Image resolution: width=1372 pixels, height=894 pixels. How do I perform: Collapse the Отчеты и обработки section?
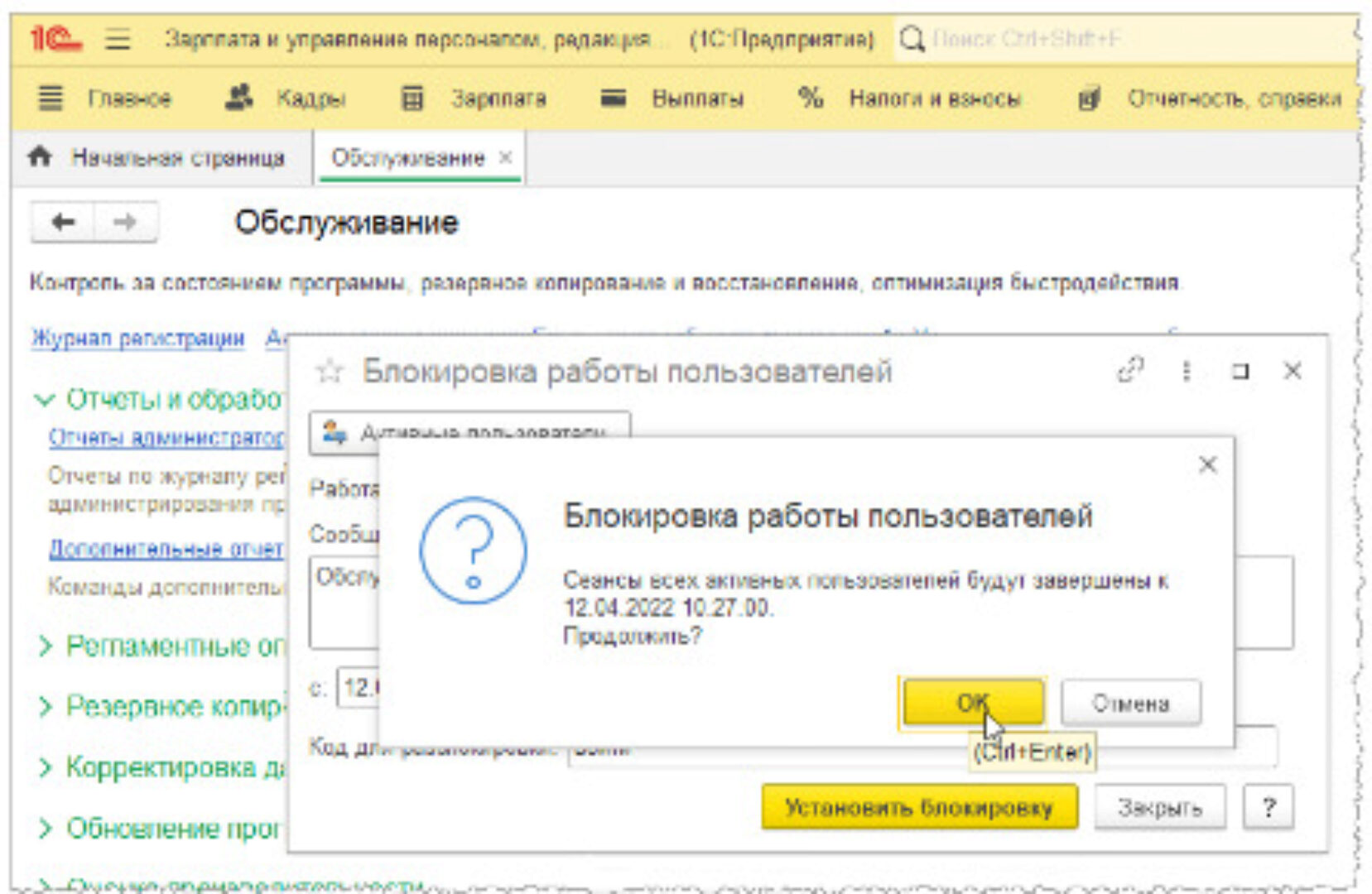(x=44, y=400)
